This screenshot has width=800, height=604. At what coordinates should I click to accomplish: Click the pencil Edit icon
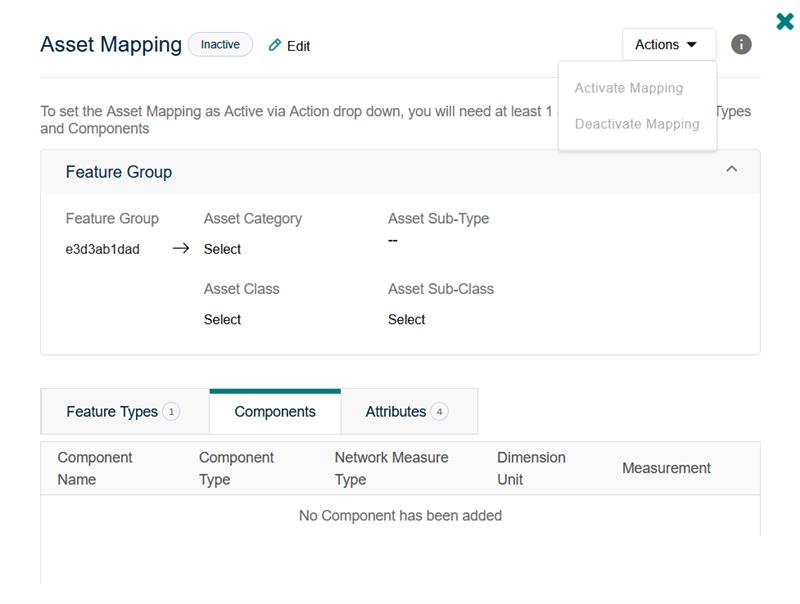[275, 45]
